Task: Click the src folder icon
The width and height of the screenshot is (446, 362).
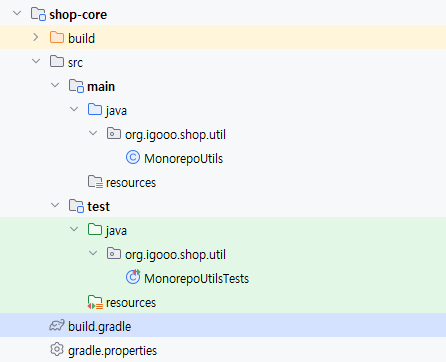Action: (x=57, y=61)
